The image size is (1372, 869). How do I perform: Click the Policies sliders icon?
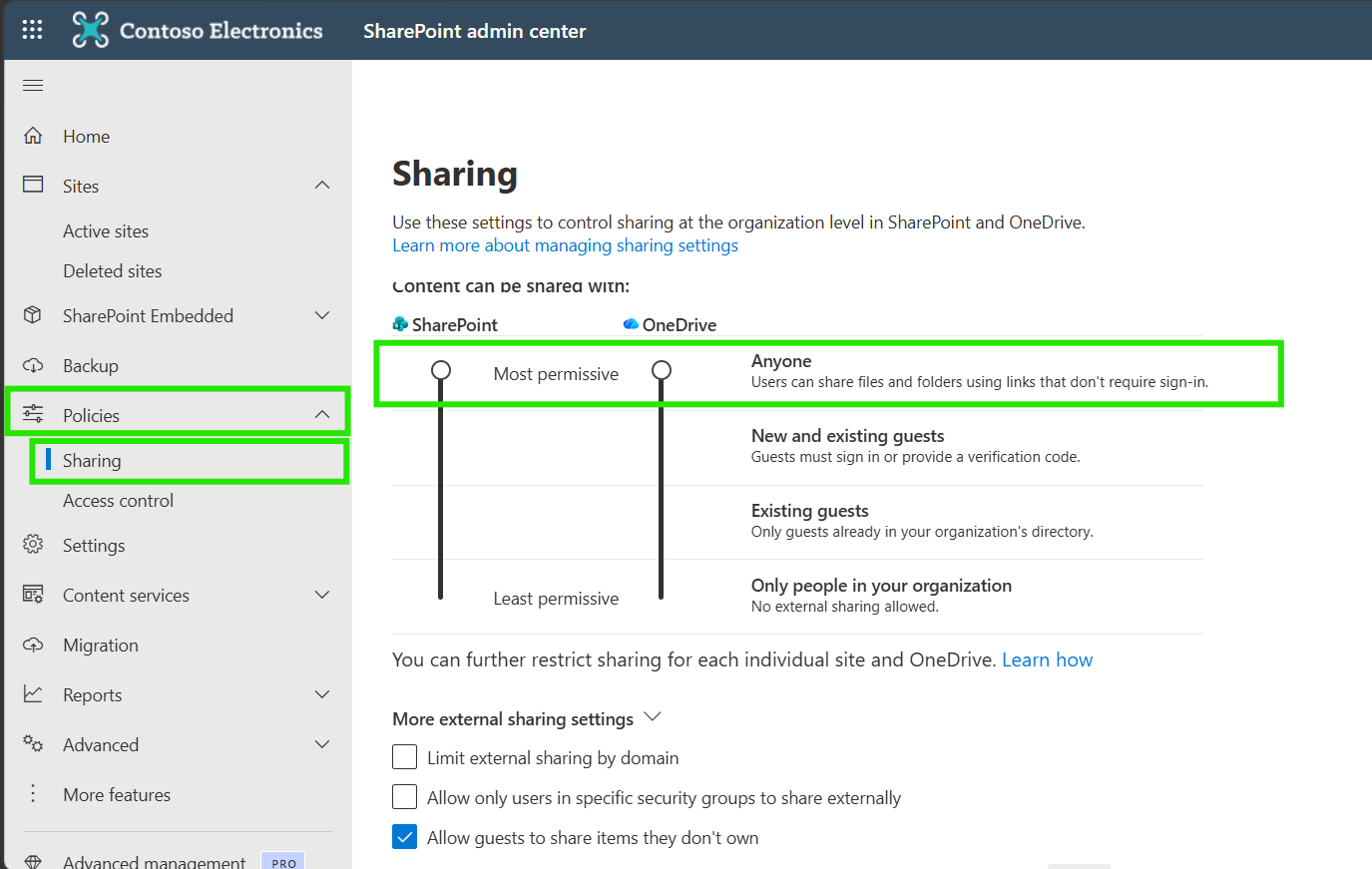point(33,414)
